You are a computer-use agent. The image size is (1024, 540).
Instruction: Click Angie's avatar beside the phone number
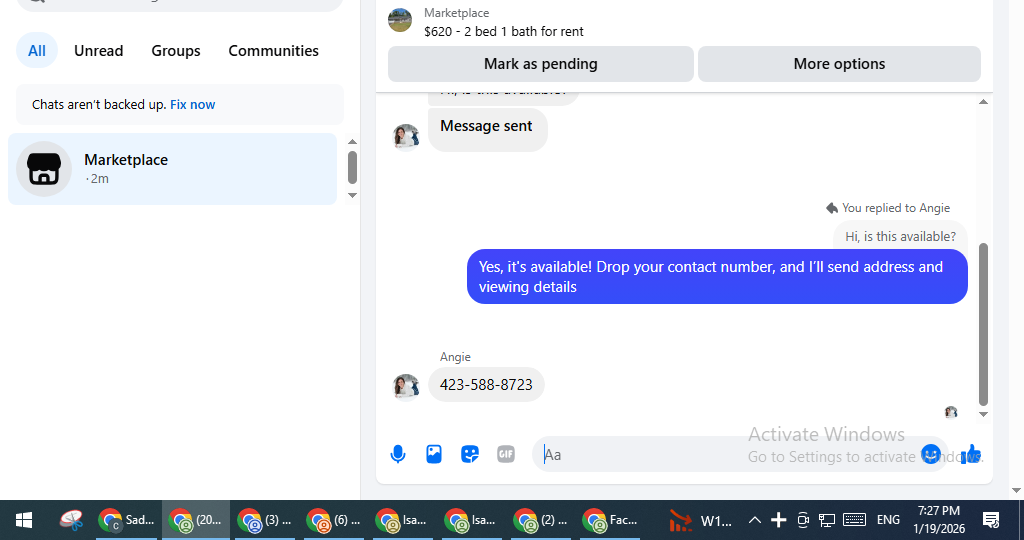[406, 386]
